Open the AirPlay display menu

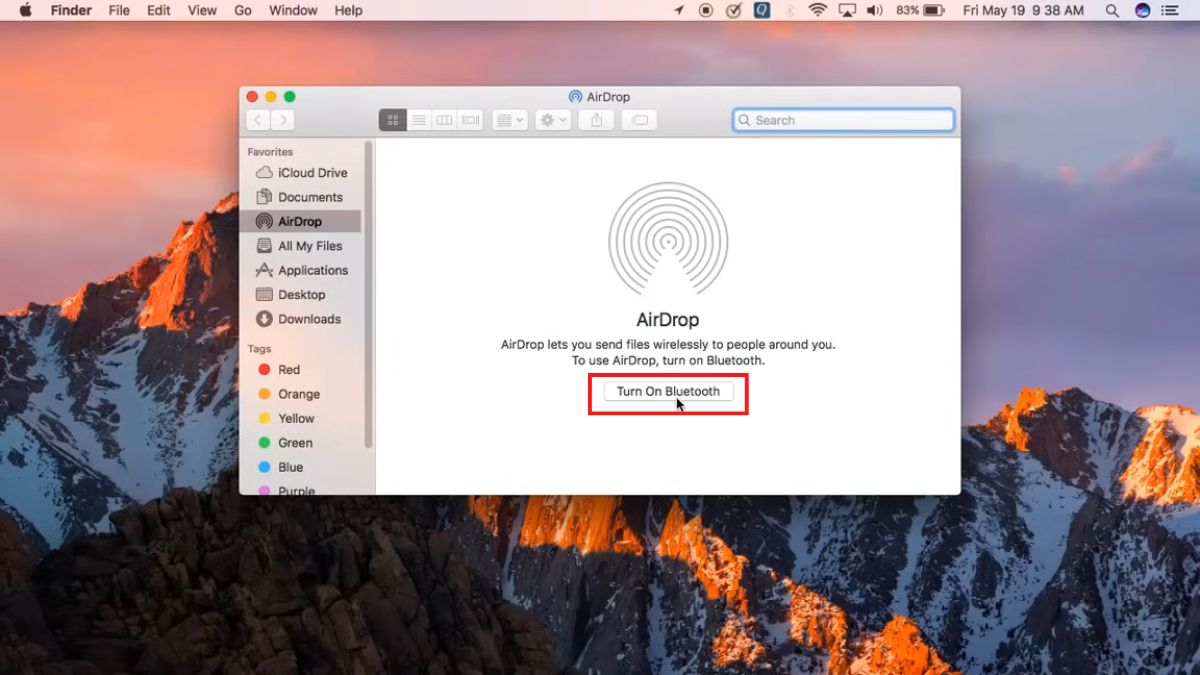pyautogui.click(x=847, y=10)
